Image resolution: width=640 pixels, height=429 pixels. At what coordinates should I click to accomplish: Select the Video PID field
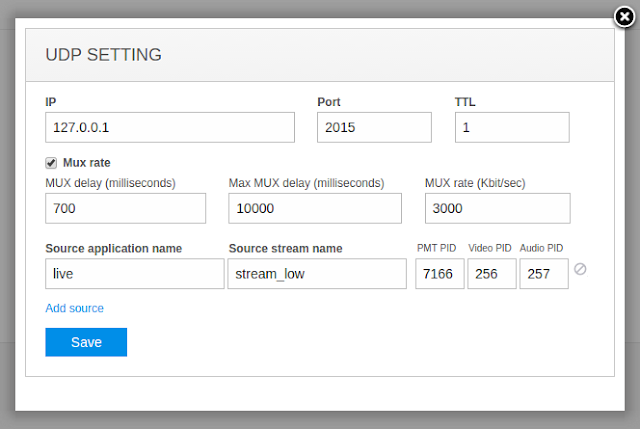[492, 273]
